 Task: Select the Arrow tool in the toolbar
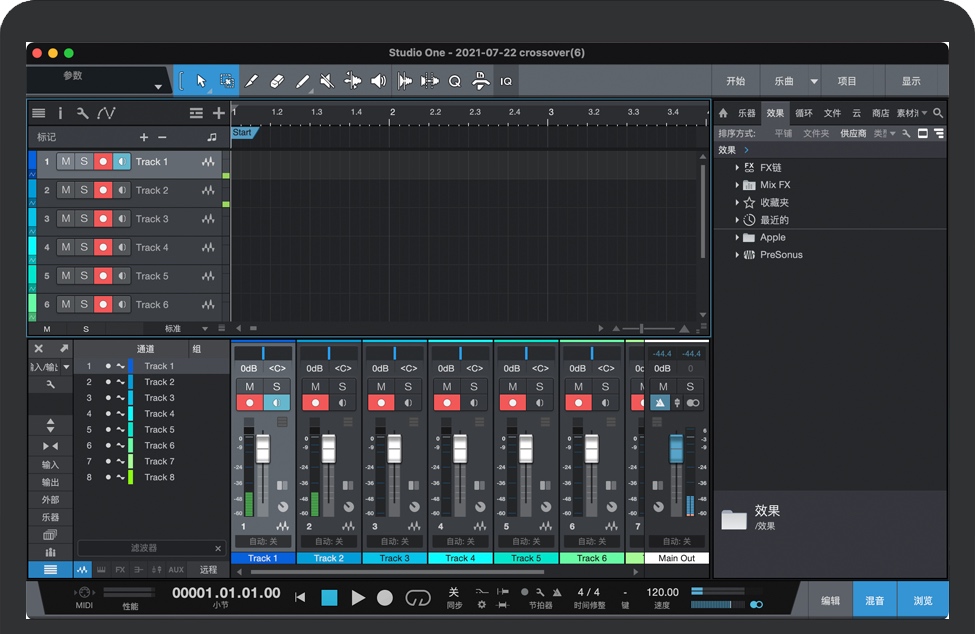[x=201, y=81]
